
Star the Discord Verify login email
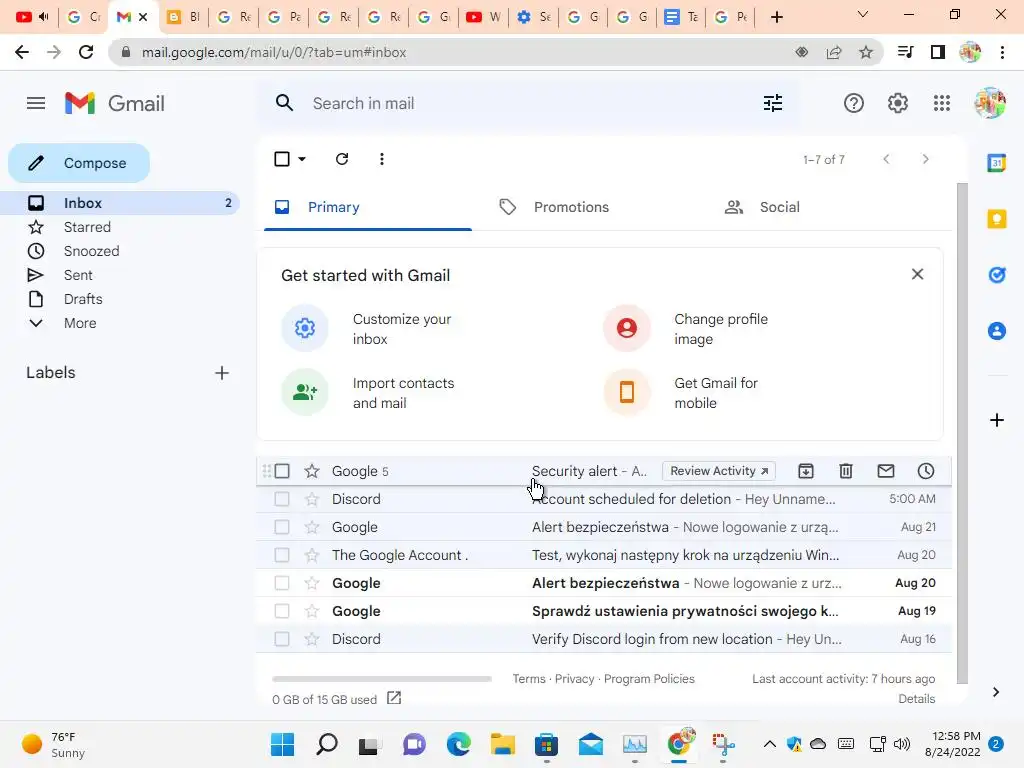point(312,639)
